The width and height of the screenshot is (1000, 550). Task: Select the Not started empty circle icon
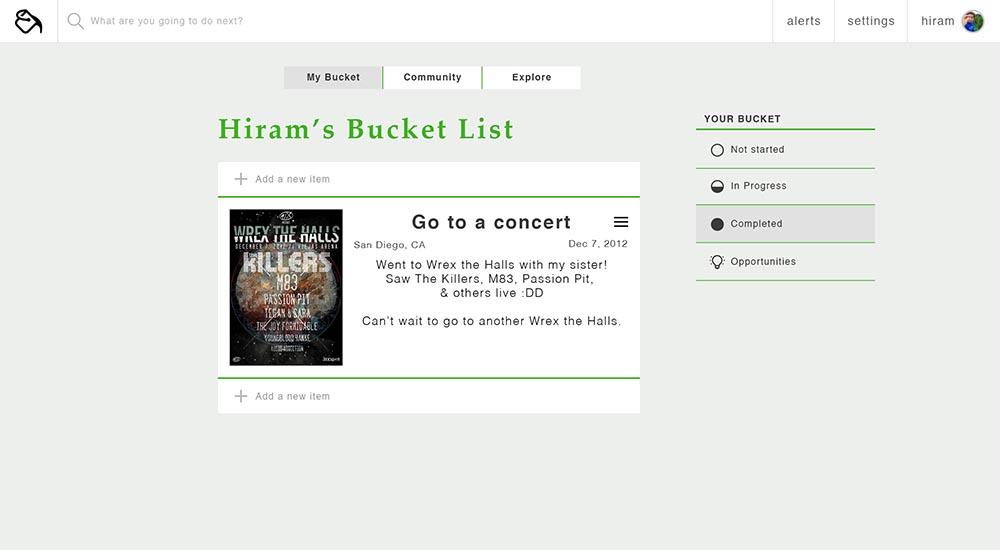(717, 150)
